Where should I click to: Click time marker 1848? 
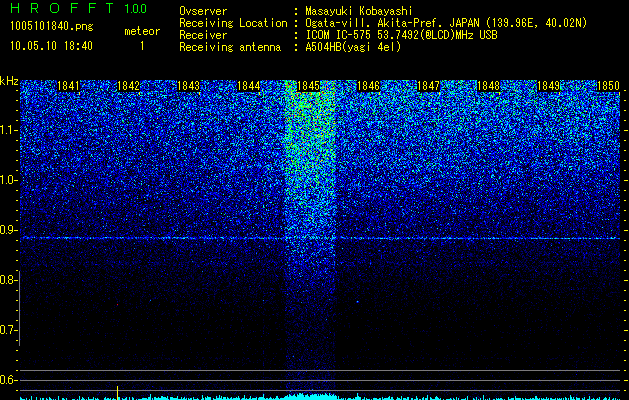[489, 86]
